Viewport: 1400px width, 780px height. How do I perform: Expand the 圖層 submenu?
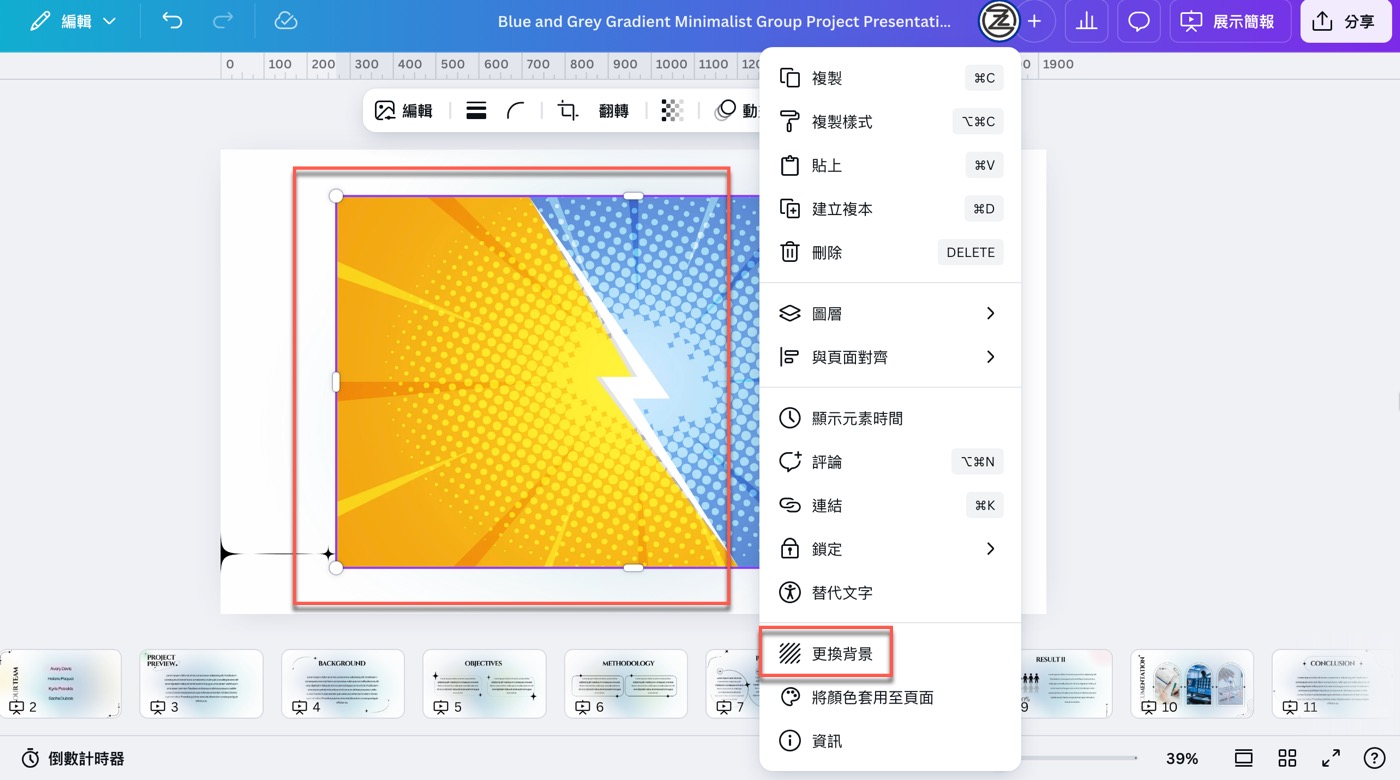(x=890, y=313)
